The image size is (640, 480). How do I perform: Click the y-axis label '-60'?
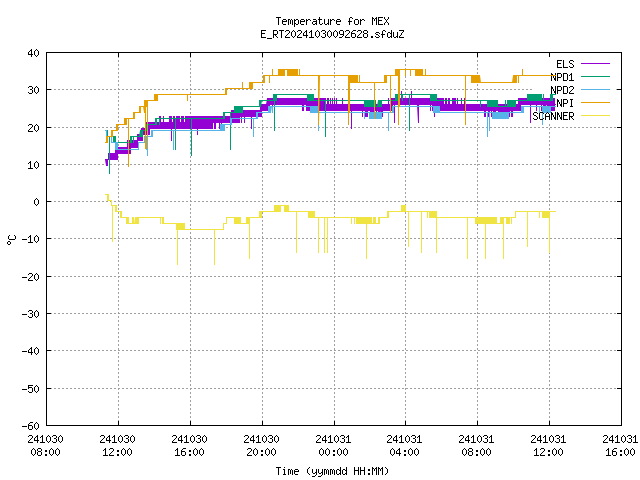(x=31, y=426)
